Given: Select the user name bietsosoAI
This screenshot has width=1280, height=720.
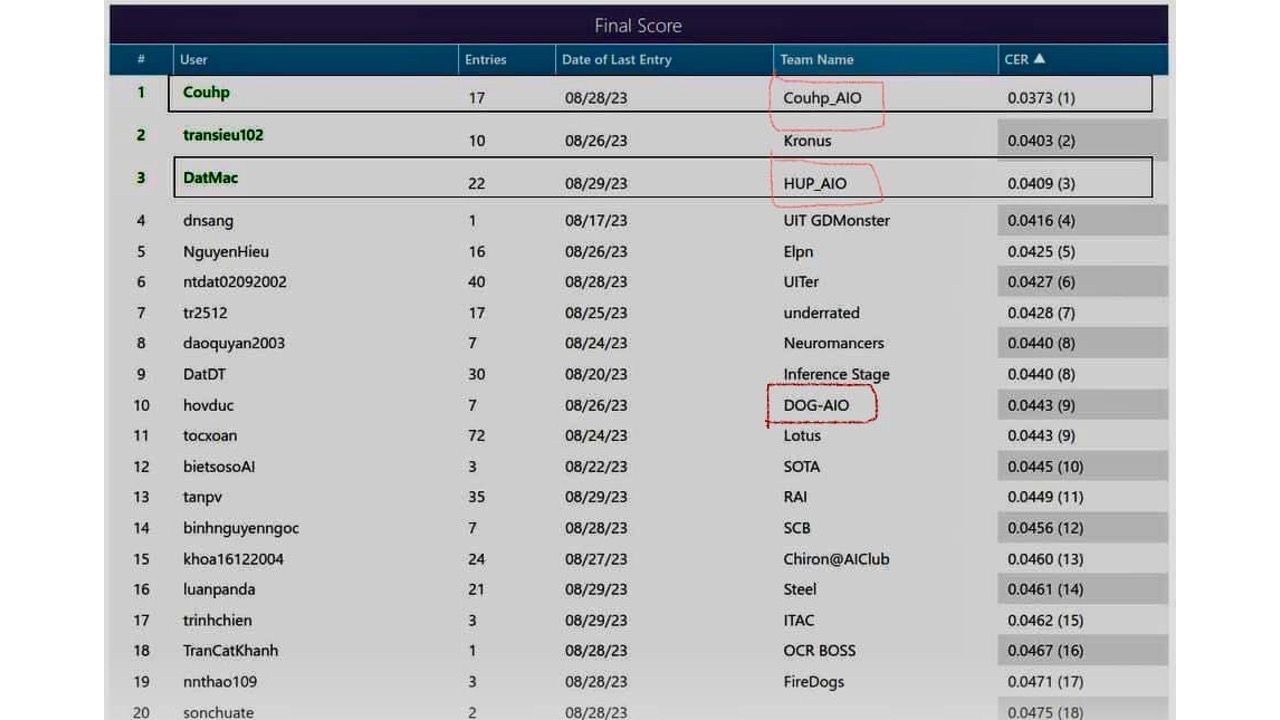Looking at the screenshot, I should click(x=219, y=466).
